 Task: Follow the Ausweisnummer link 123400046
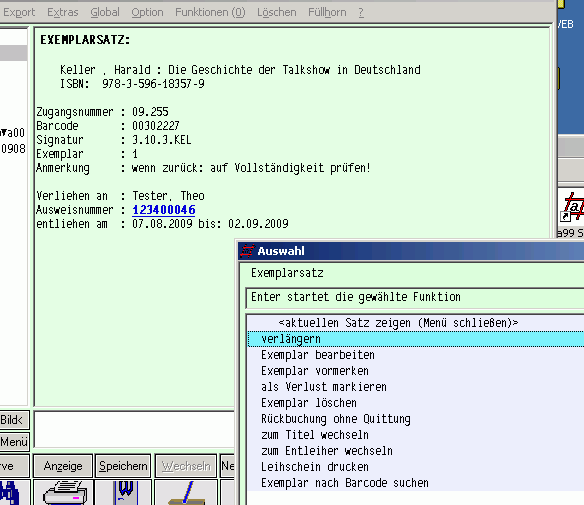(x=164, y=210)
